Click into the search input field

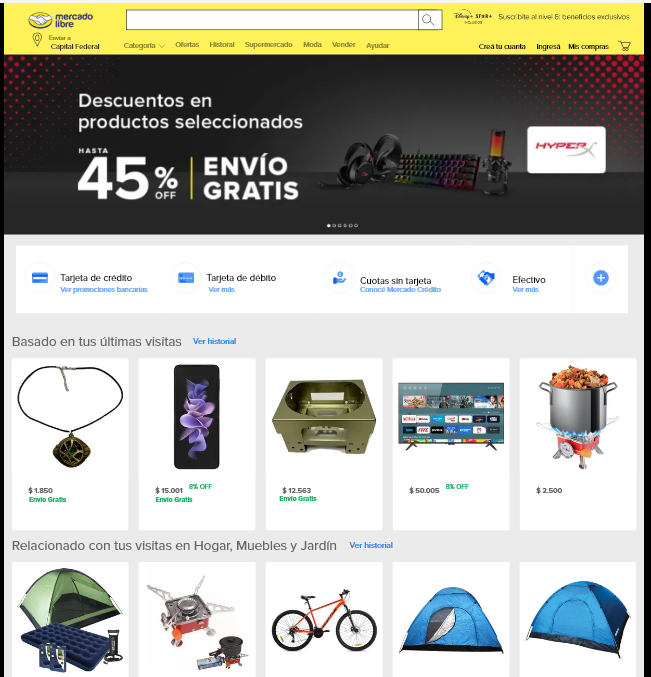click(272, 20)
